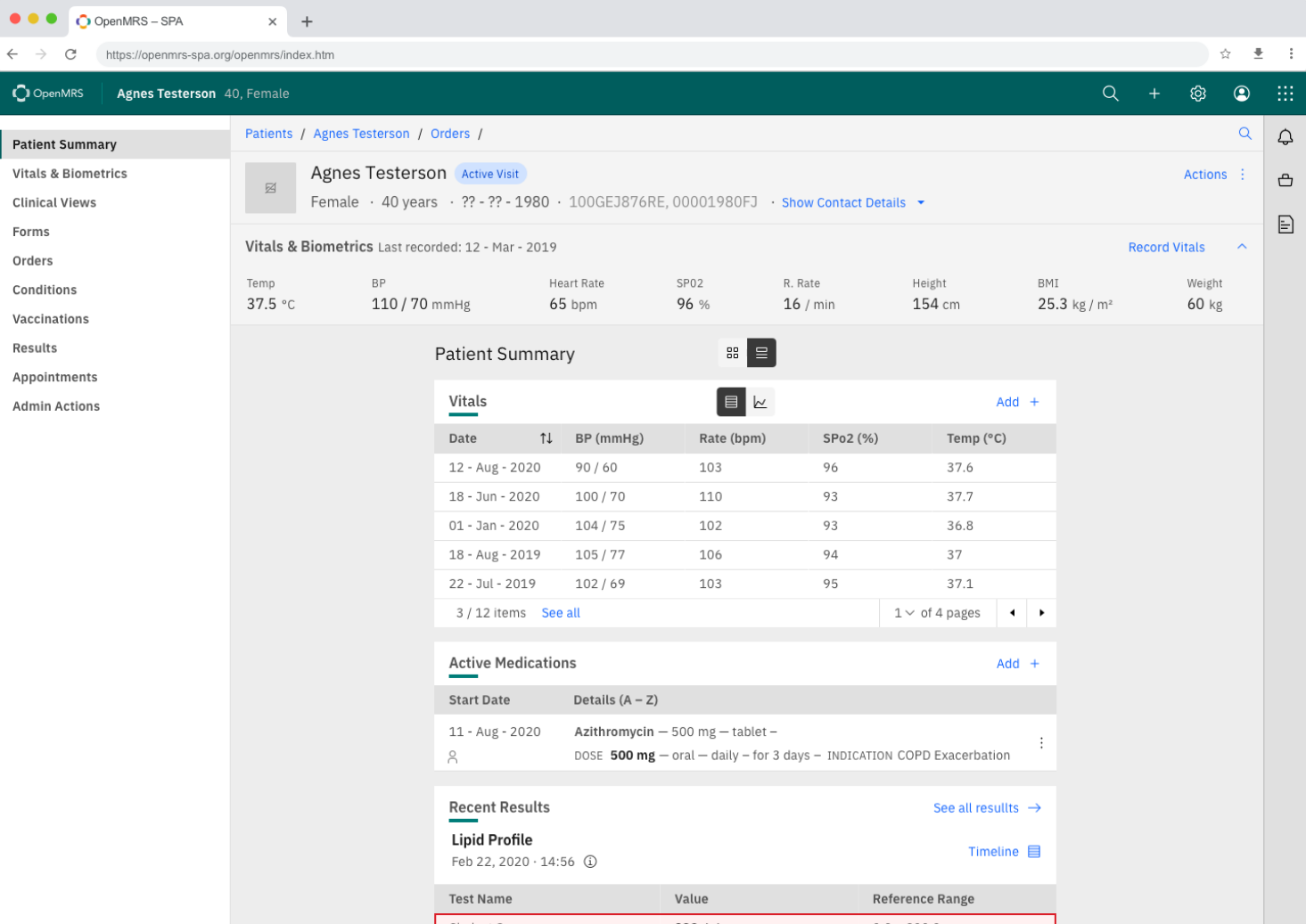
Task: Collapse the Vitals & Biometrics header panel
Action: (x=1242, y=247)
